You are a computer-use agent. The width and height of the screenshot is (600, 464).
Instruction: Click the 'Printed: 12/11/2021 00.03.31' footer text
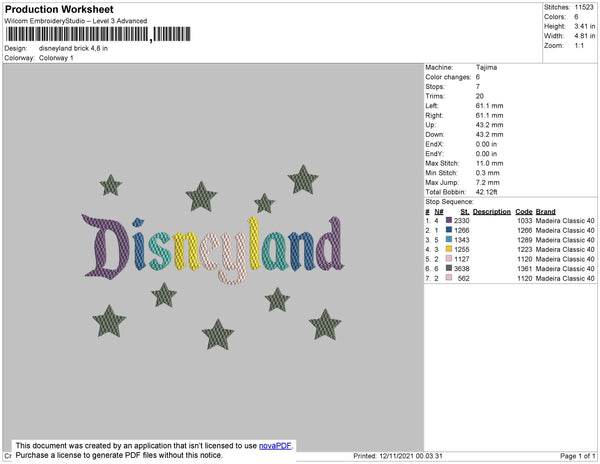click(398, 456)
